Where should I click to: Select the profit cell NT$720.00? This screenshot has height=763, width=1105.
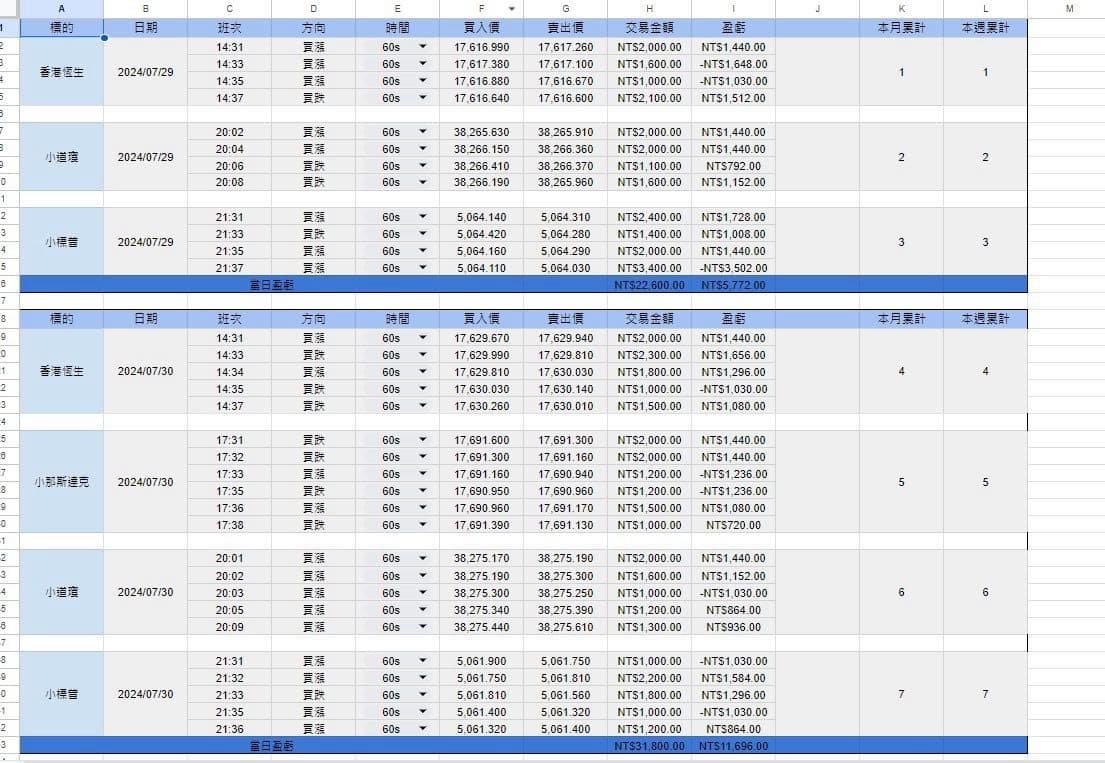(734, 525)
